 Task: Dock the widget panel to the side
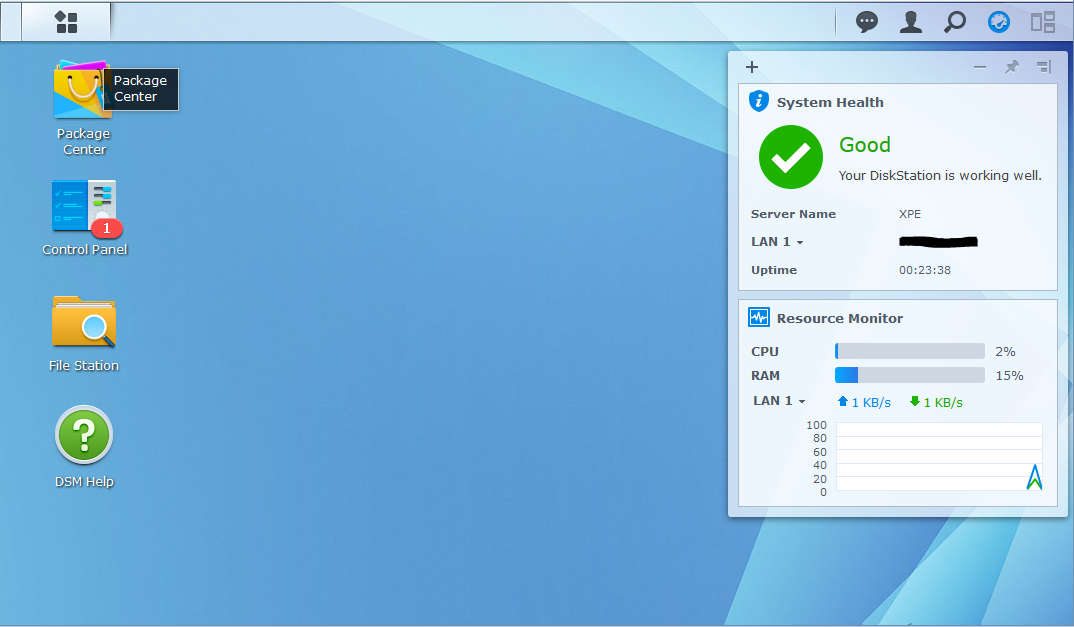click(x=1043, y=66)
